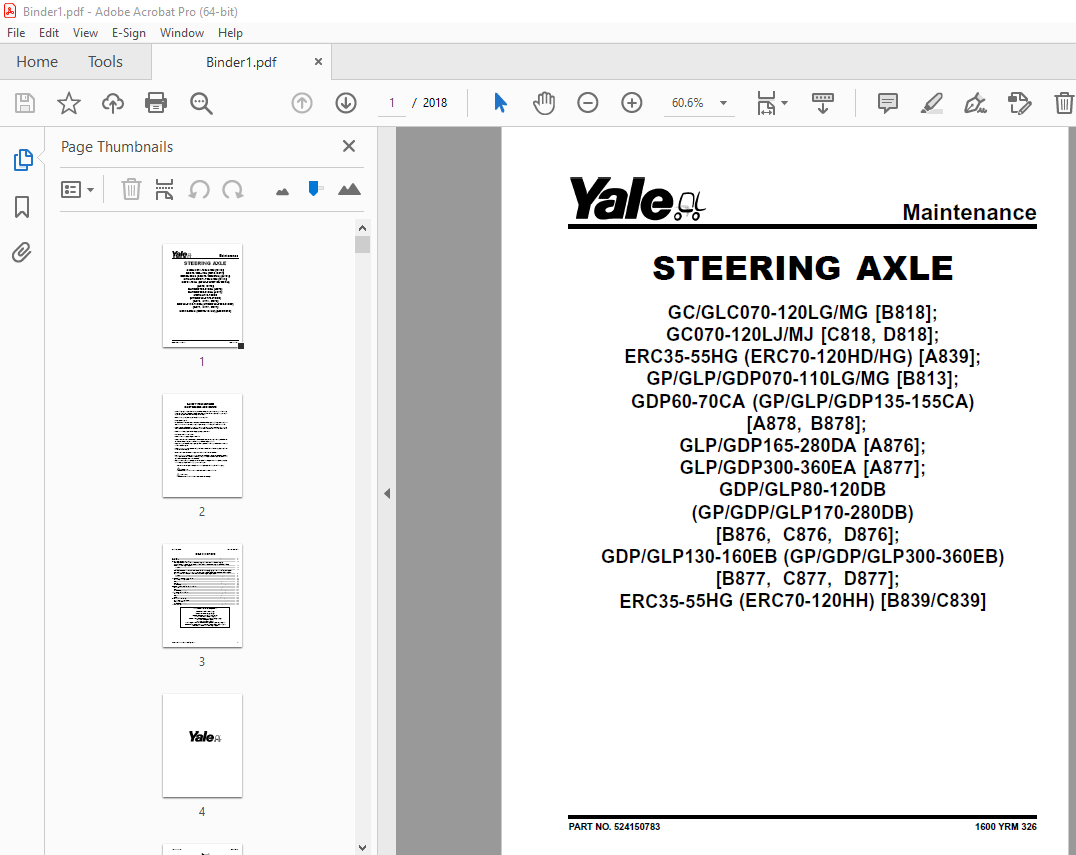Click the page number input field
This screenshot has width=1076, height=855.
392,103
